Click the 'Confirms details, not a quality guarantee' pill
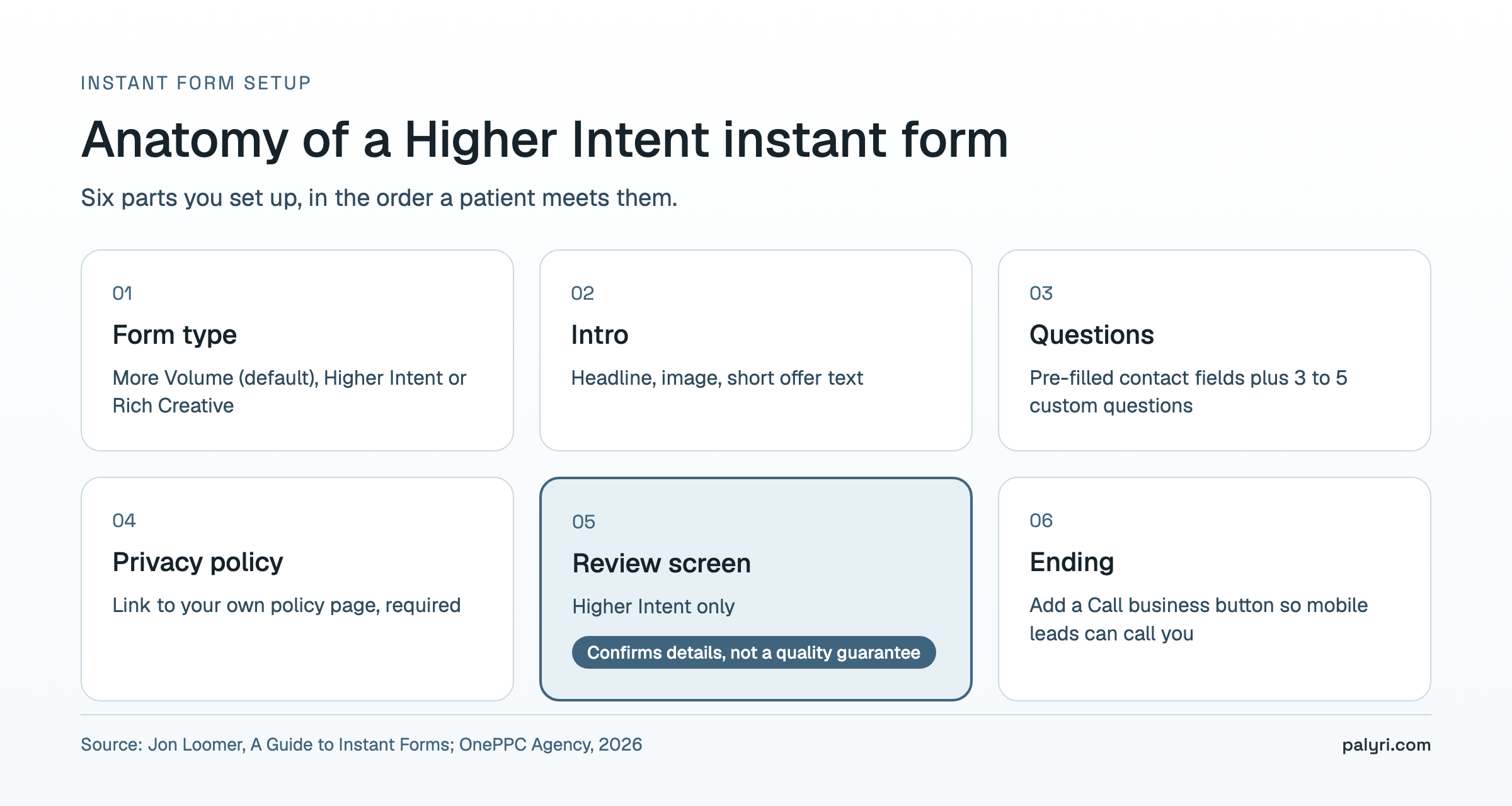This screenshot has height=806, width=1512. (754, 652)
